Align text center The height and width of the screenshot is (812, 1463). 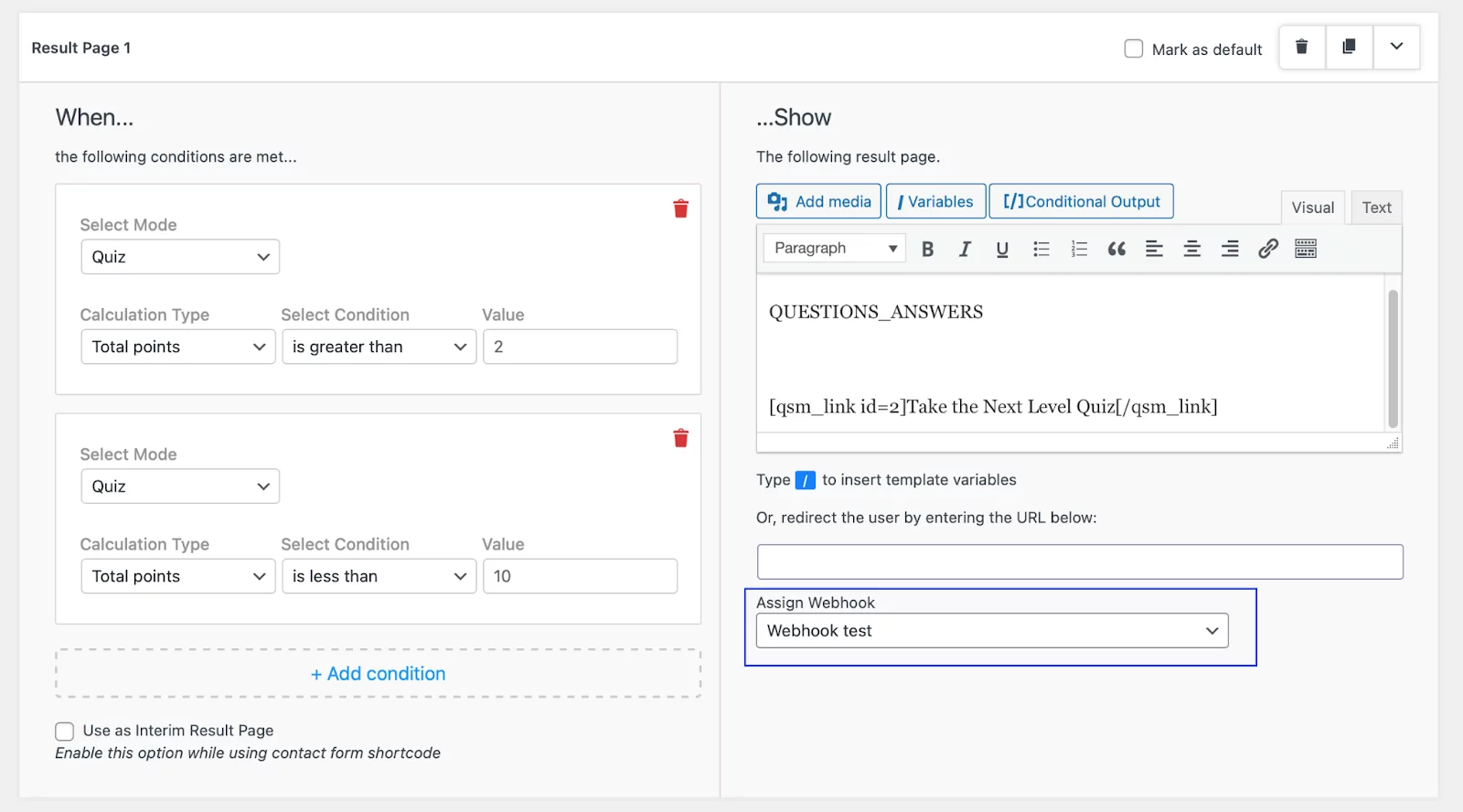click(x=1192, y=249)
